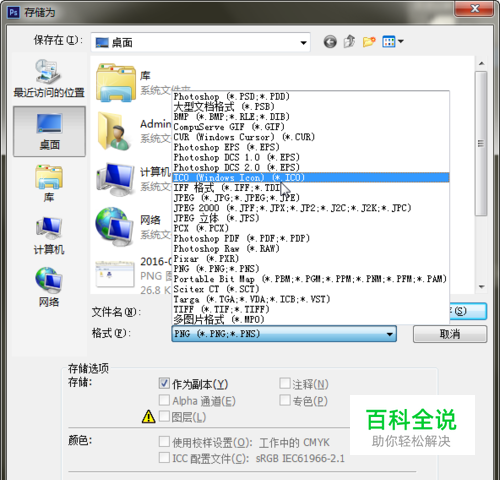
Task: Open 网络 in the places sidebar
Action: coord(49,287)
